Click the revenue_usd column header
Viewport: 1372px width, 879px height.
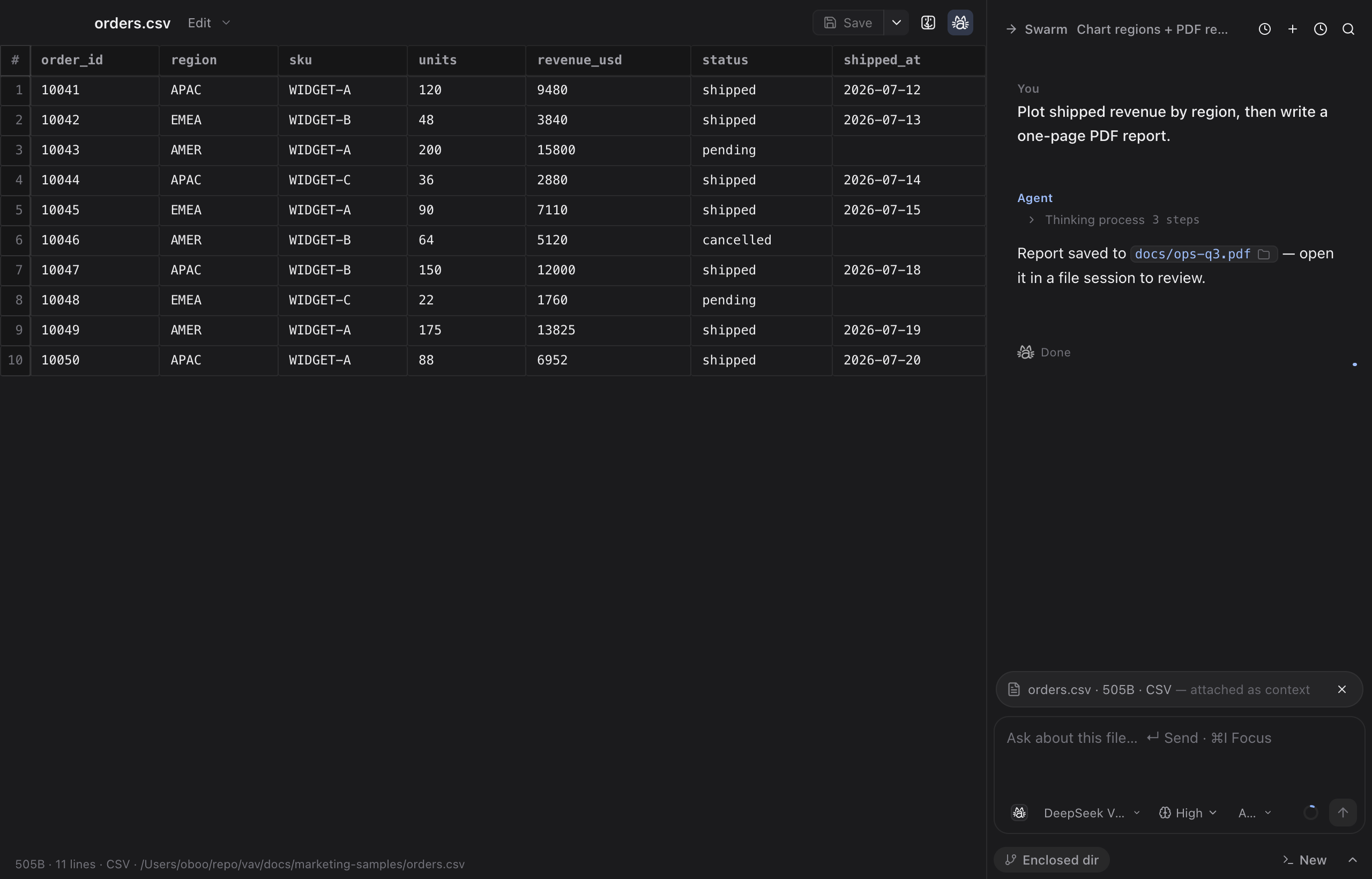point(608,60)
